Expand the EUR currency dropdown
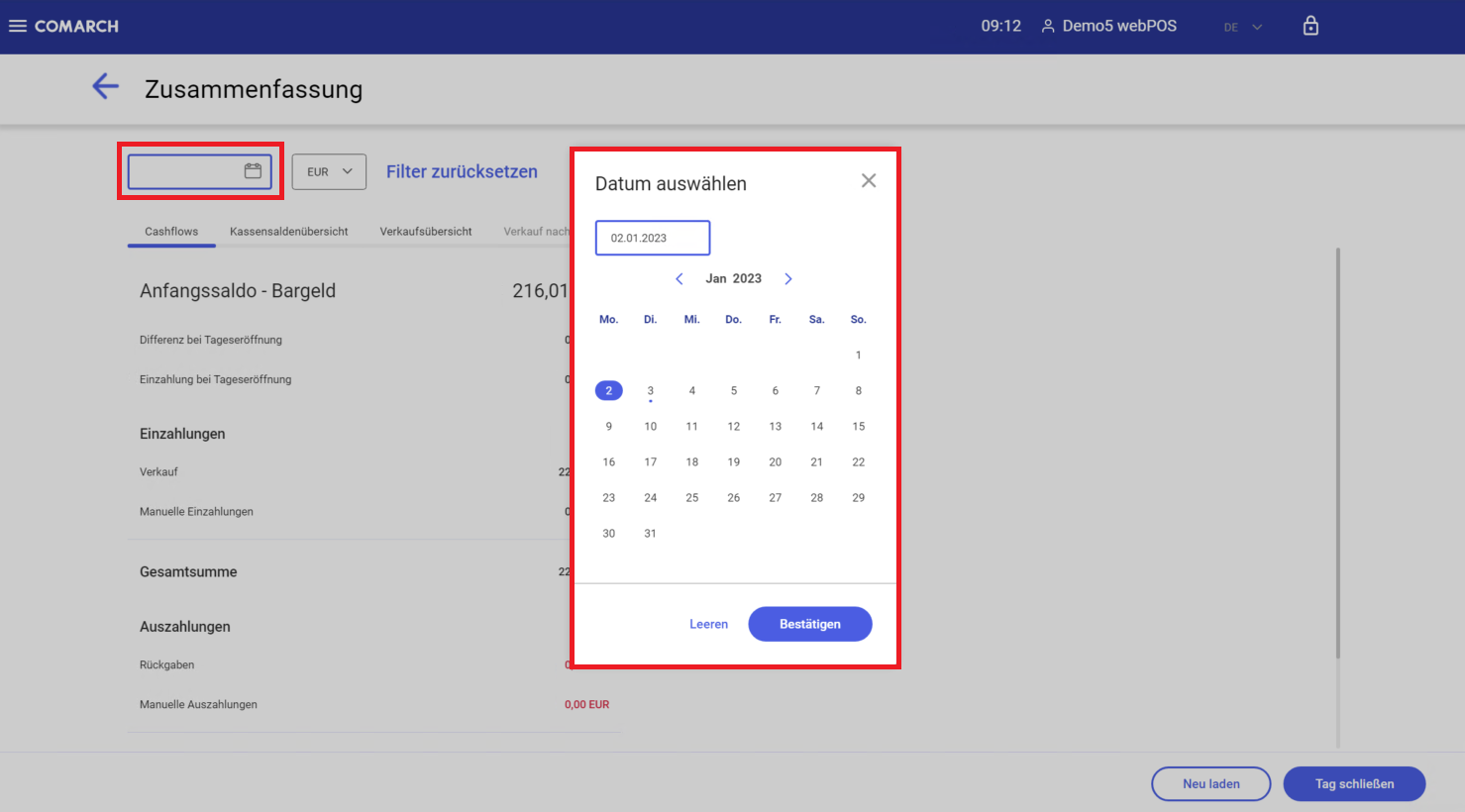The width and height of the screenshot is (1465, 812). [x=329, y=171]
